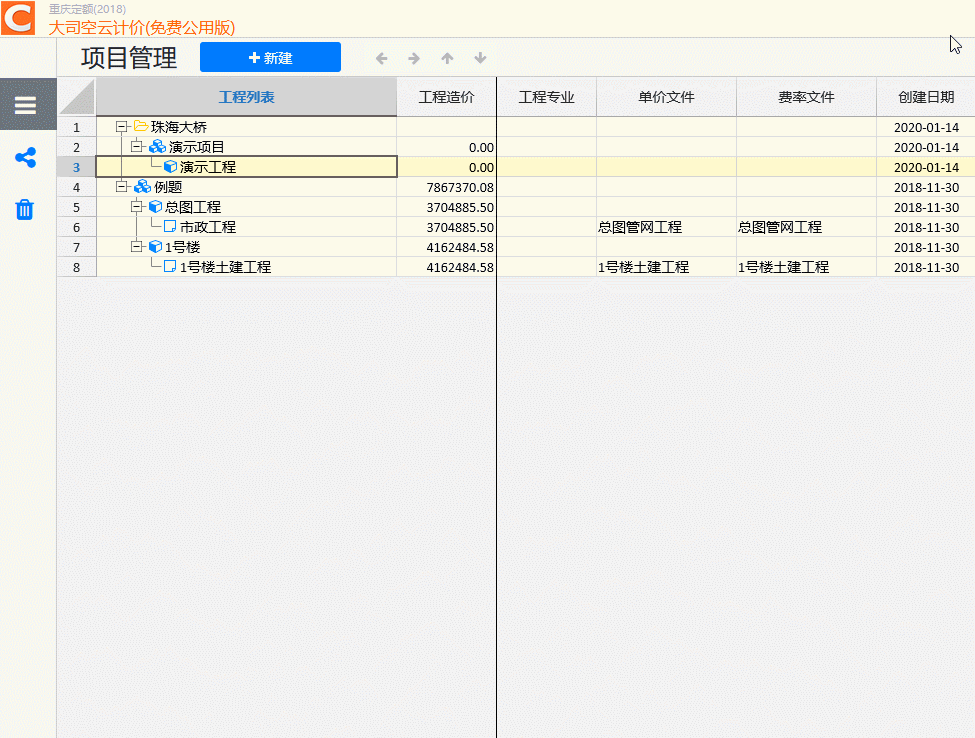This screenshot has width=975, height=738.
Task: Click the trash delete icon
Action: pyautogui.click(x=25, y=209)
